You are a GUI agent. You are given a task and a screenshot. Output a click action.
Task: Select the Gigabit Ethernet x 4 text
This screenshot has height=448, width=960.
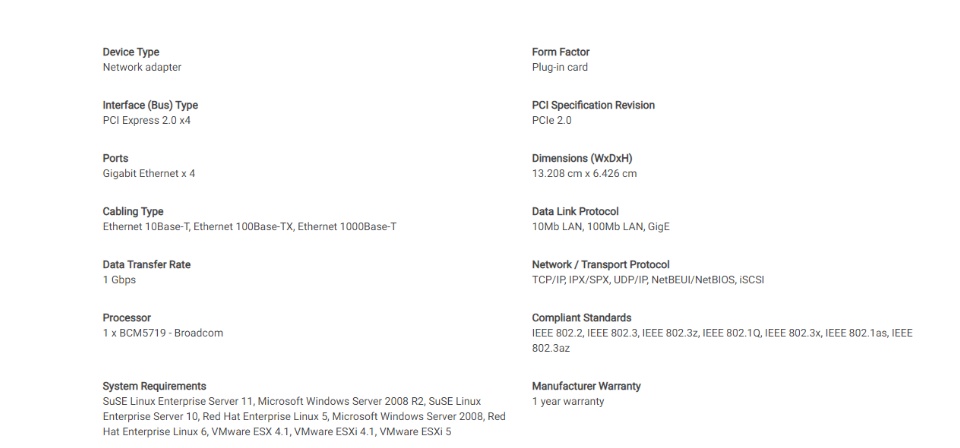pos(149,174)
